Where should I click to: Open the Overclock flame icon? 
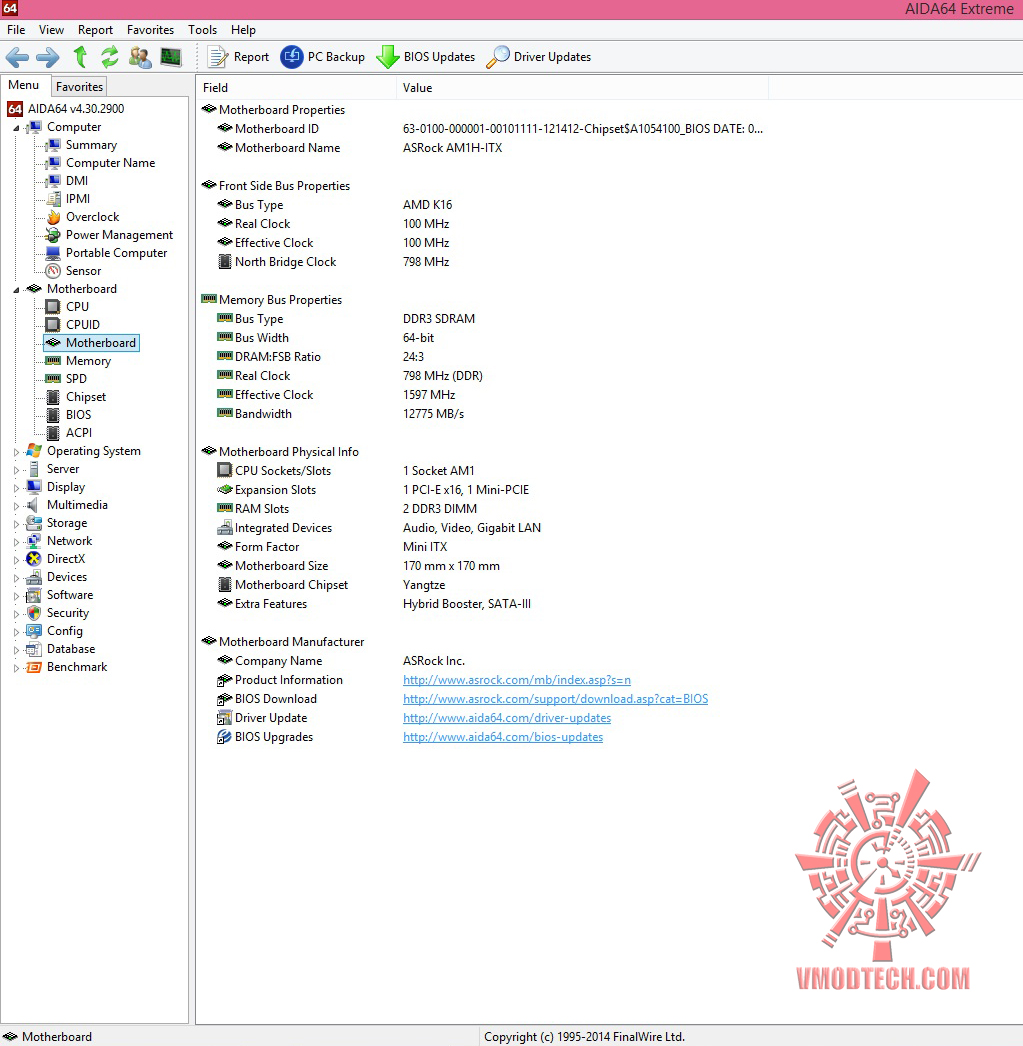pos(53,217)
